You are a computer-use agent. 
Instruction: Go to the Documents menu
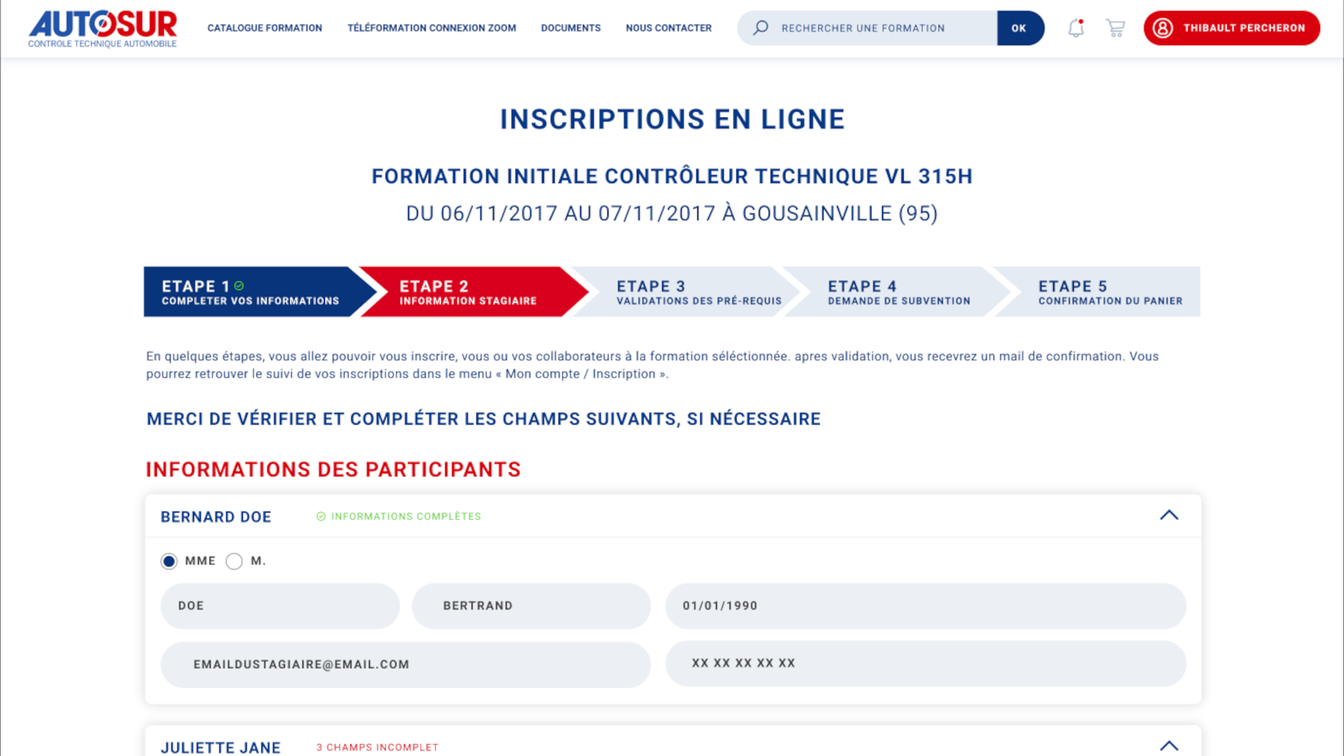point(570,28)
